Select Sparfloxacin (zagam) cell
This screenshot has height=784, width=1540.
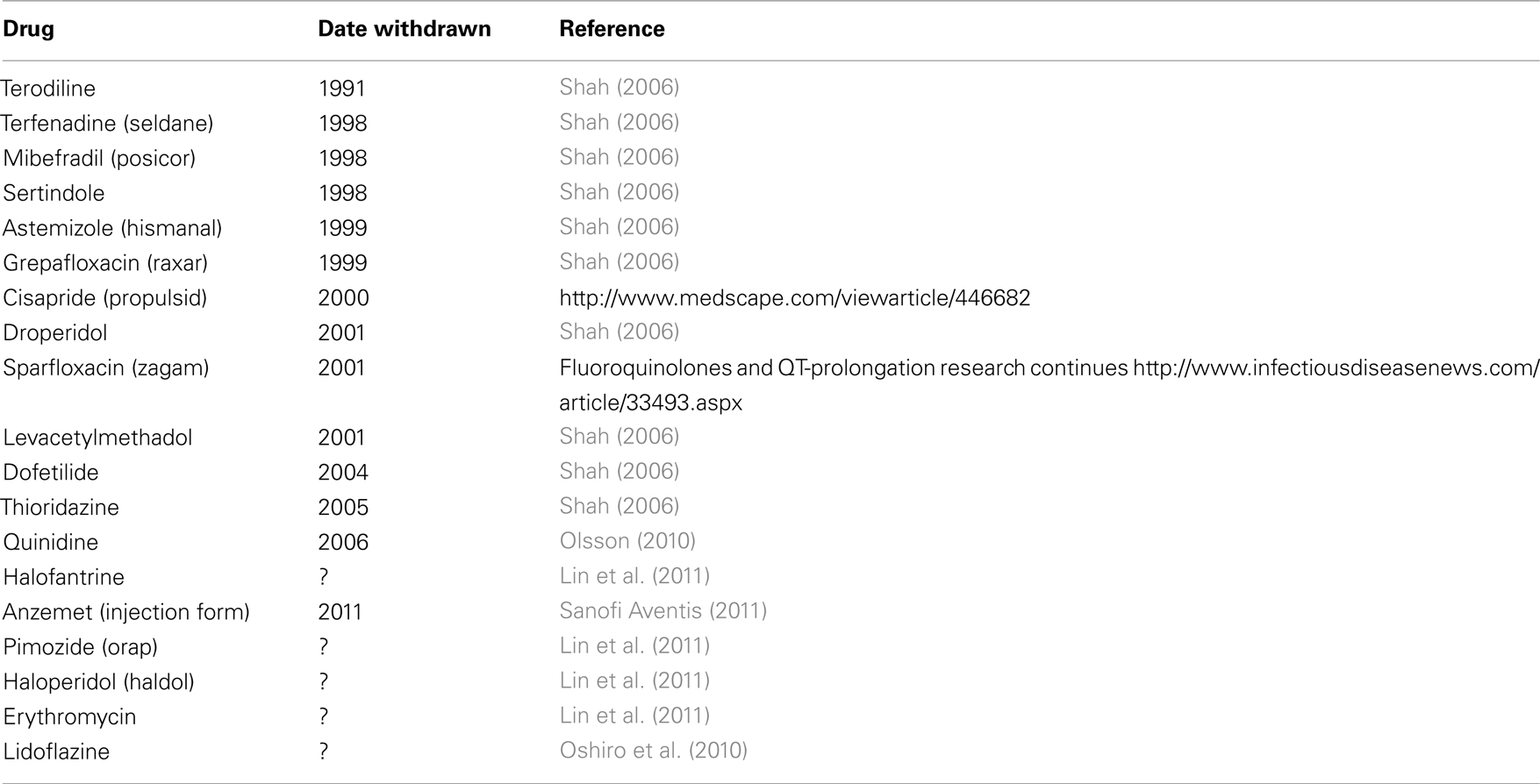106,367
